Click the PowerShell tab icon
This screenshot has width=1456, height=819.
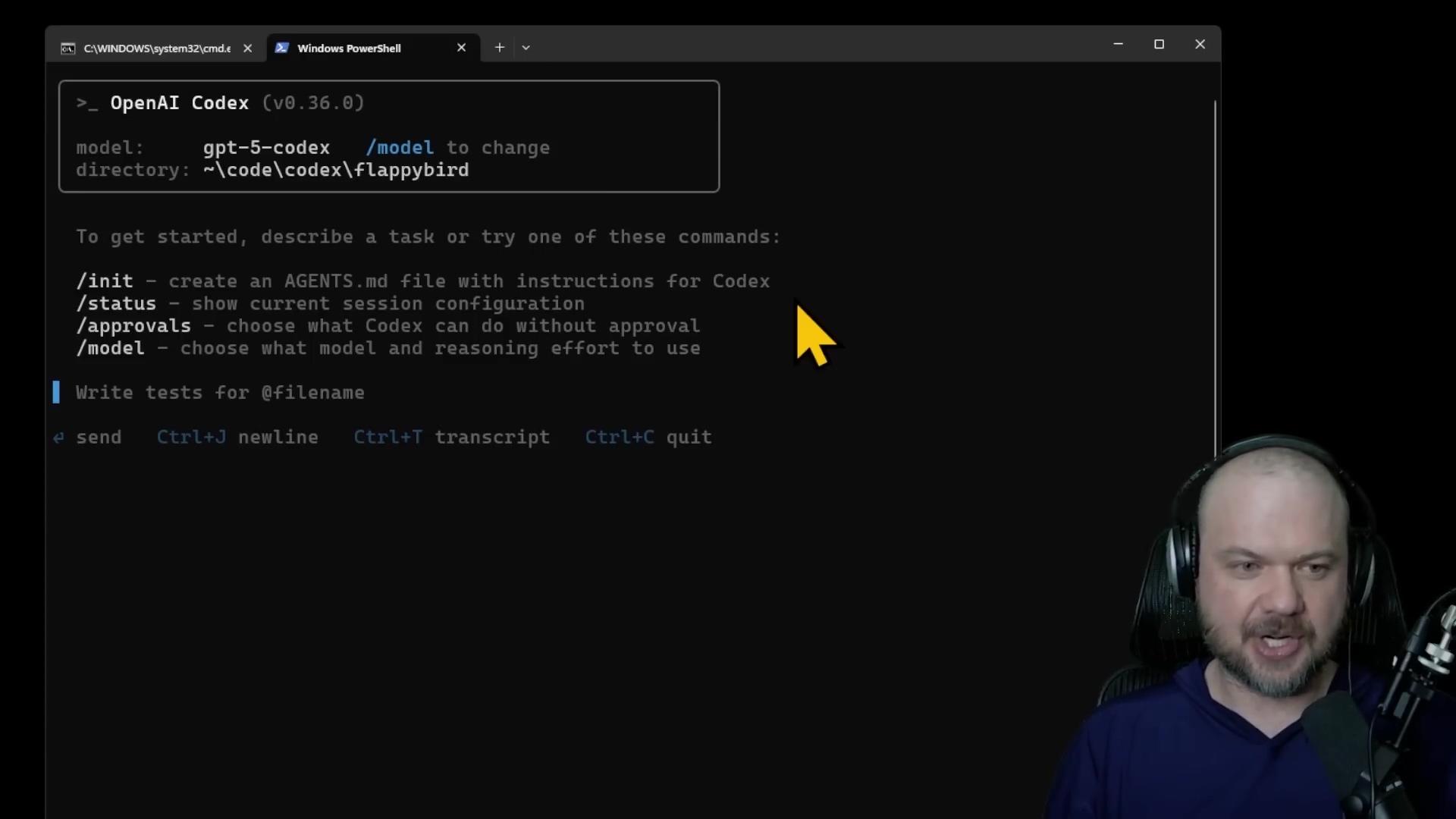[x=281, y=48]
